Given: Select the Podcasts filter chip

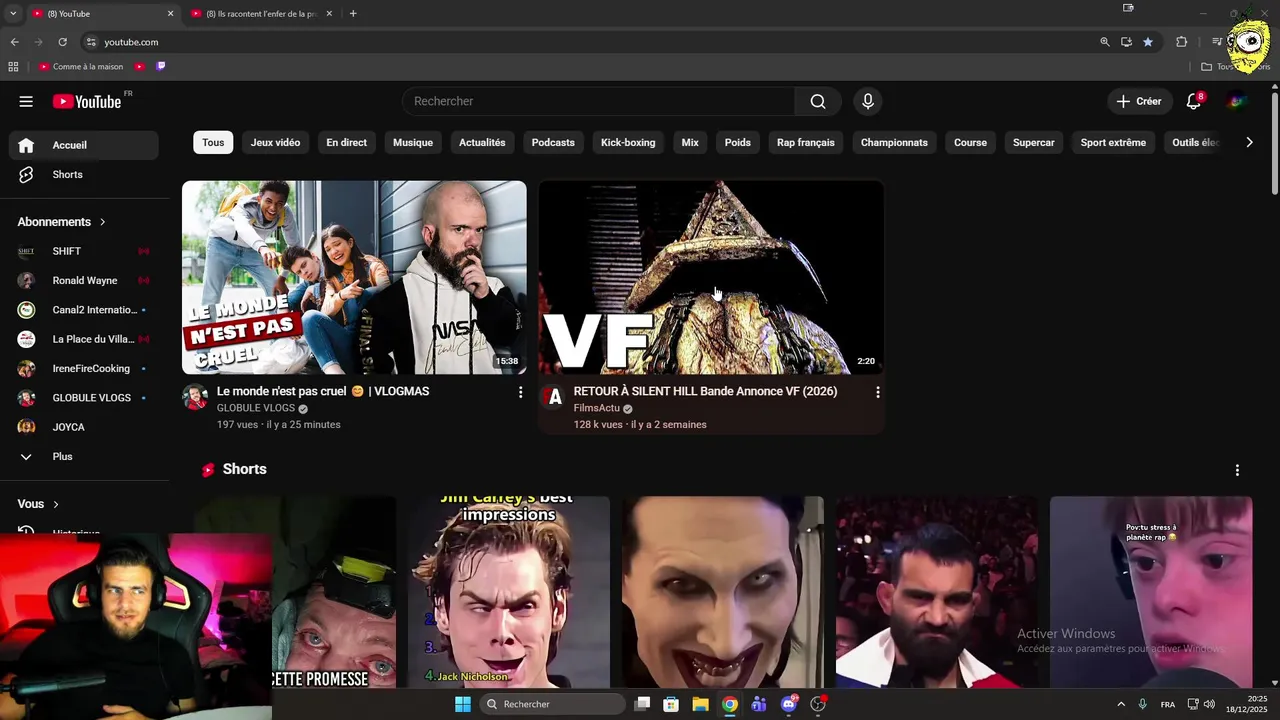Looking at the screenshot, I should point(553,142).
